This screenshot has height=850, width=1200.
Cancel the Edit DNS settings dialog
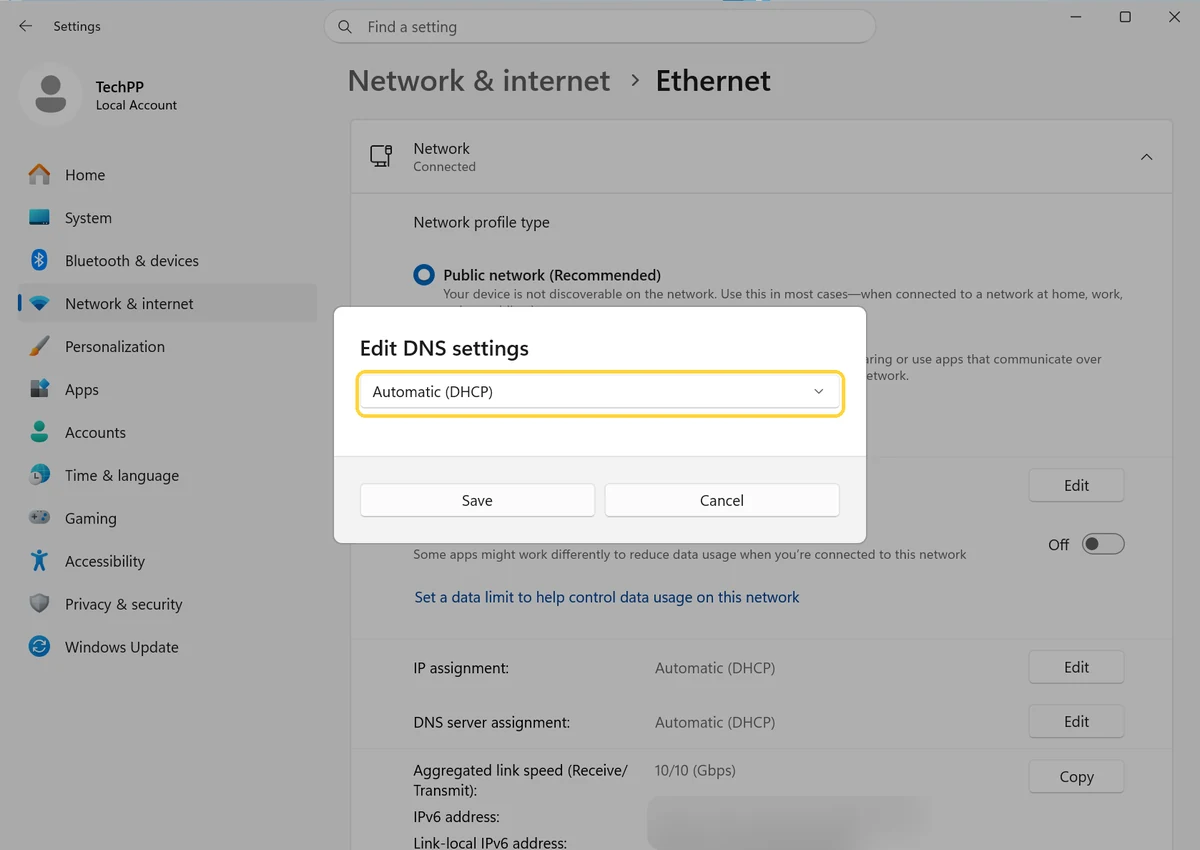point(721,500)
